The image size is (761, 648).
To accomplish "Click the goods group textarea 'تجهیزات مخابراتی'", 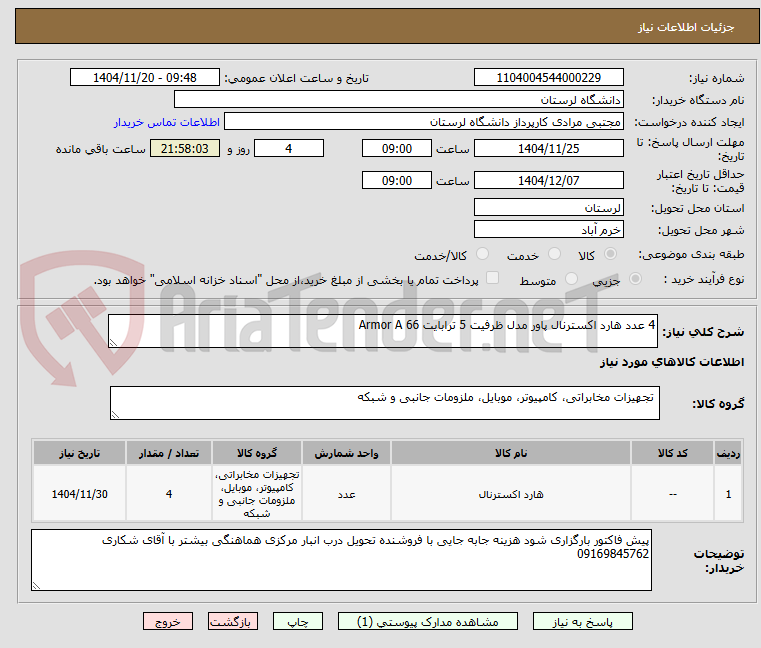I will point(384,403).
